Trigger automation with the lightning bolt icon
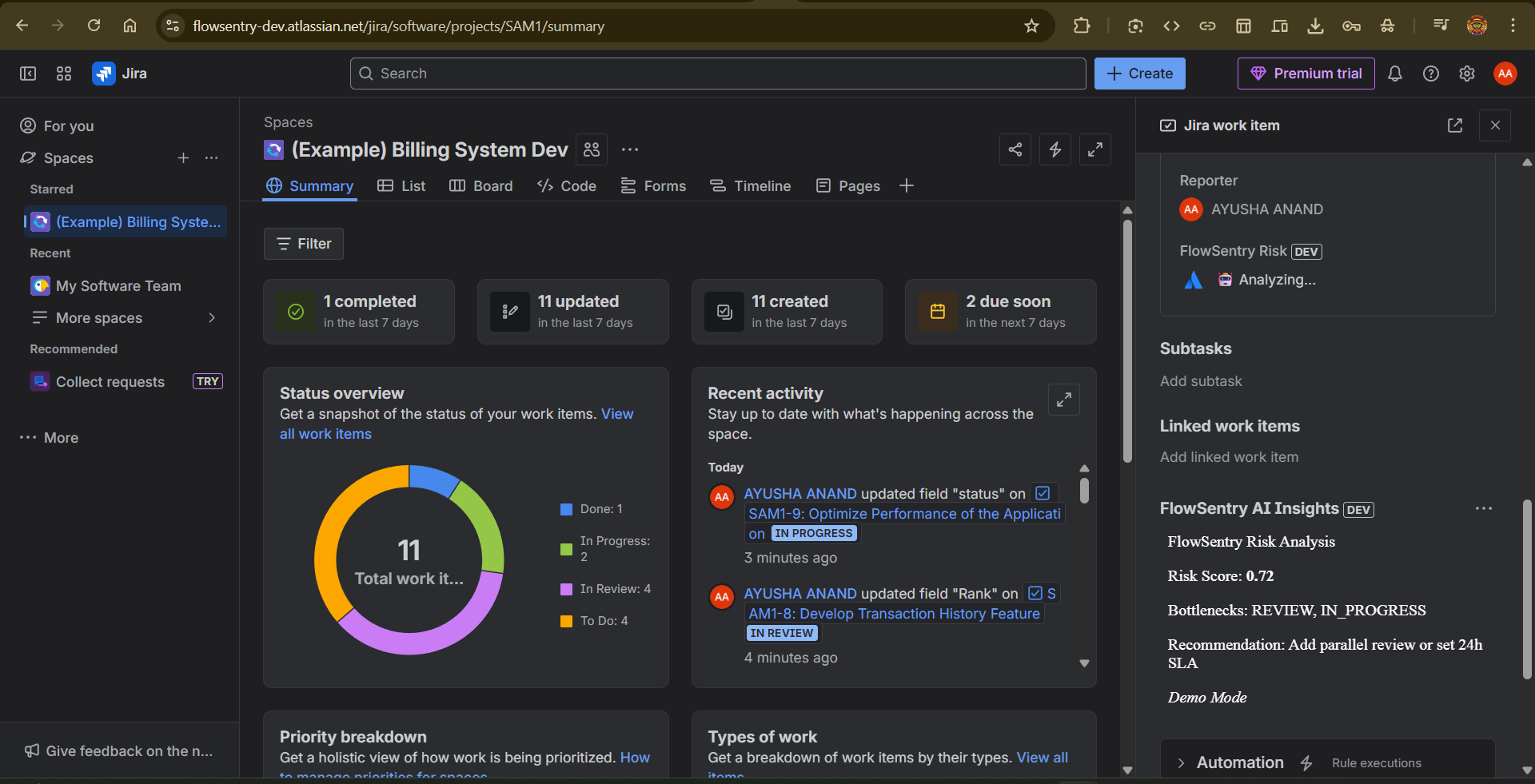This screenshot has height=784, width=1535. coord(1055,149)
